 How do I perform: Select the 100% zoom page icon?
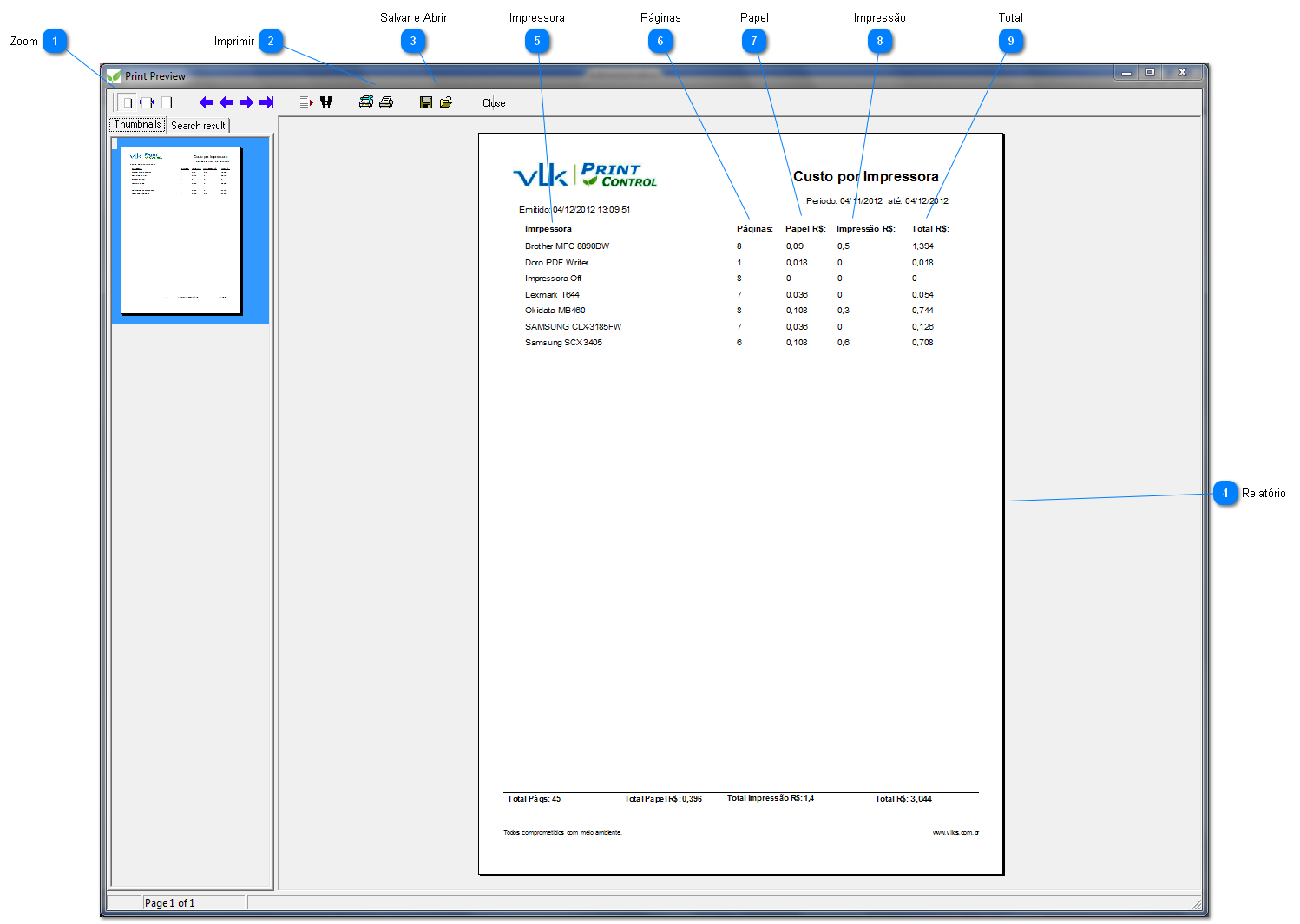click(167, 102)
